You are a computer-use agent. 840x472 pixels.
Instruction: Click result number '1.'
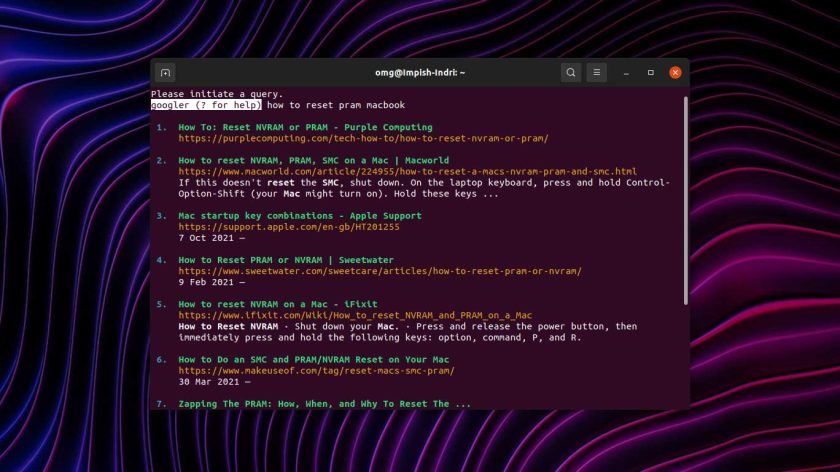click(162, 127)
